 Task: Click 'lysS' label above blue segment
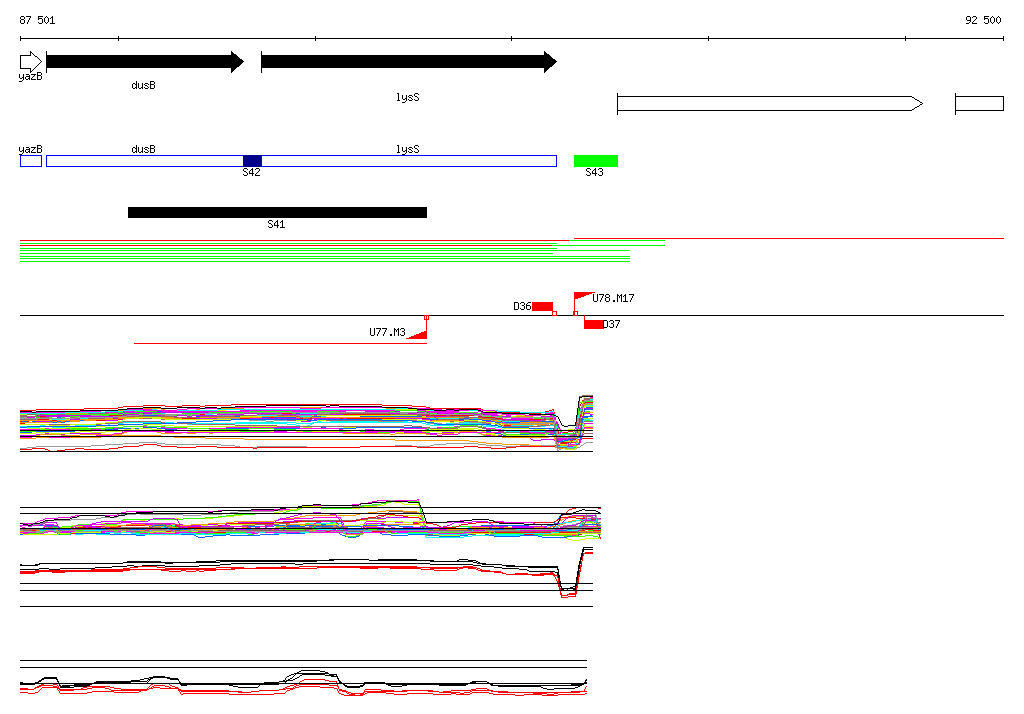click(408, 150)
